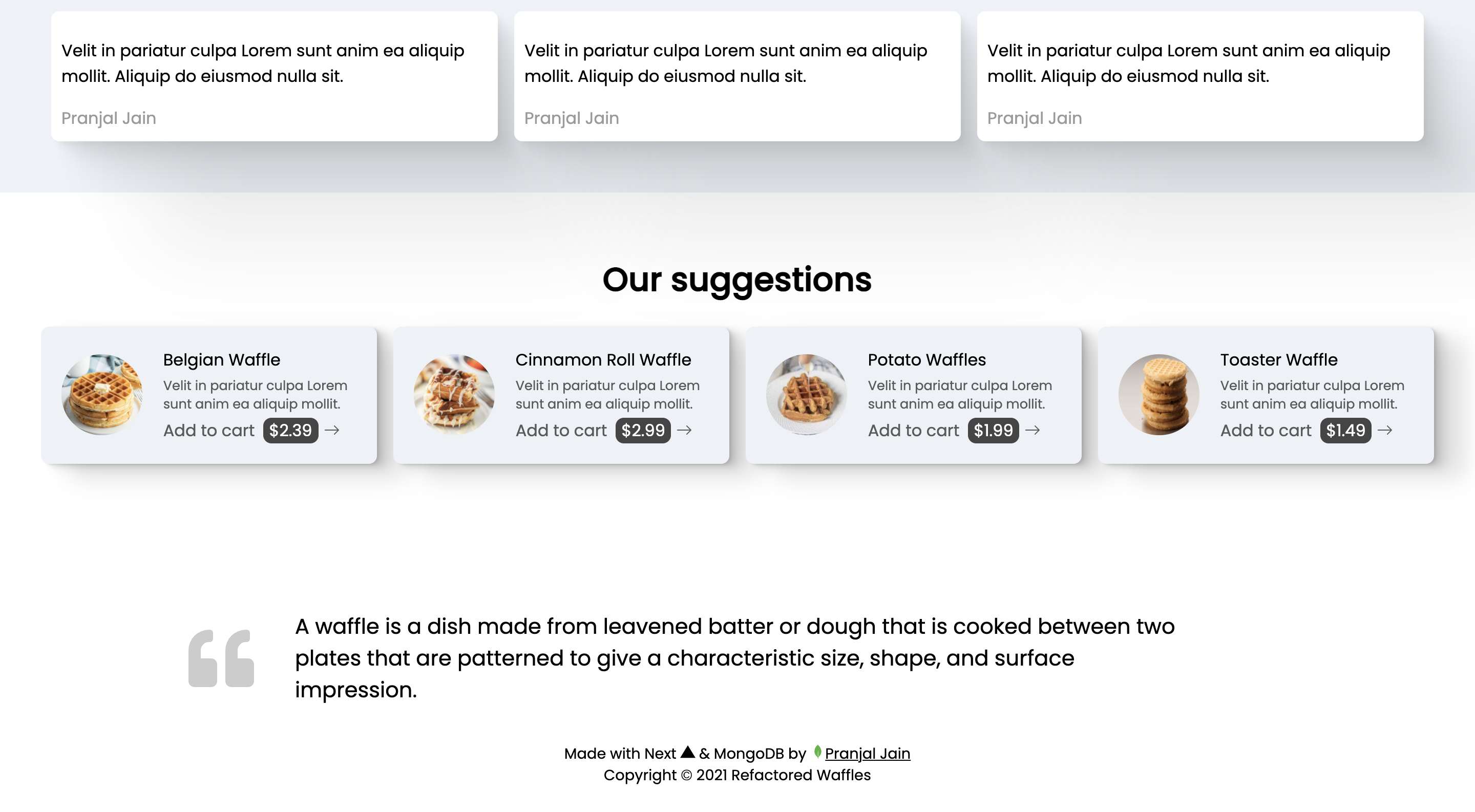Image resolution: width=1475 pixels, height=812 pixels.
Task: Click the large gray quotation mark graphic
Action: 221,658
